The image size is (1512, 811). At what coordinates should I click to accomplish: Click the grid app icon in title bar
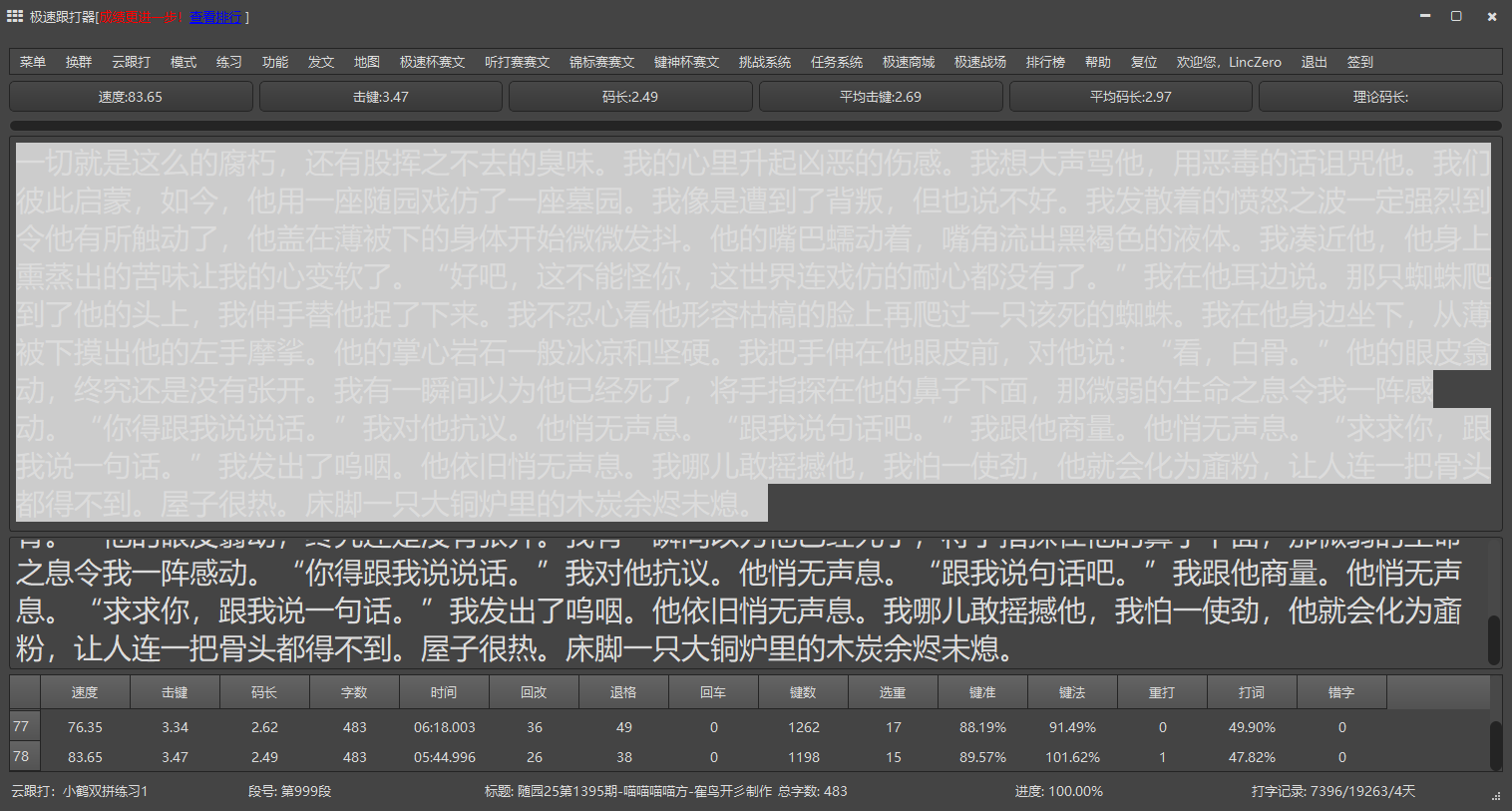click(15, 16)
